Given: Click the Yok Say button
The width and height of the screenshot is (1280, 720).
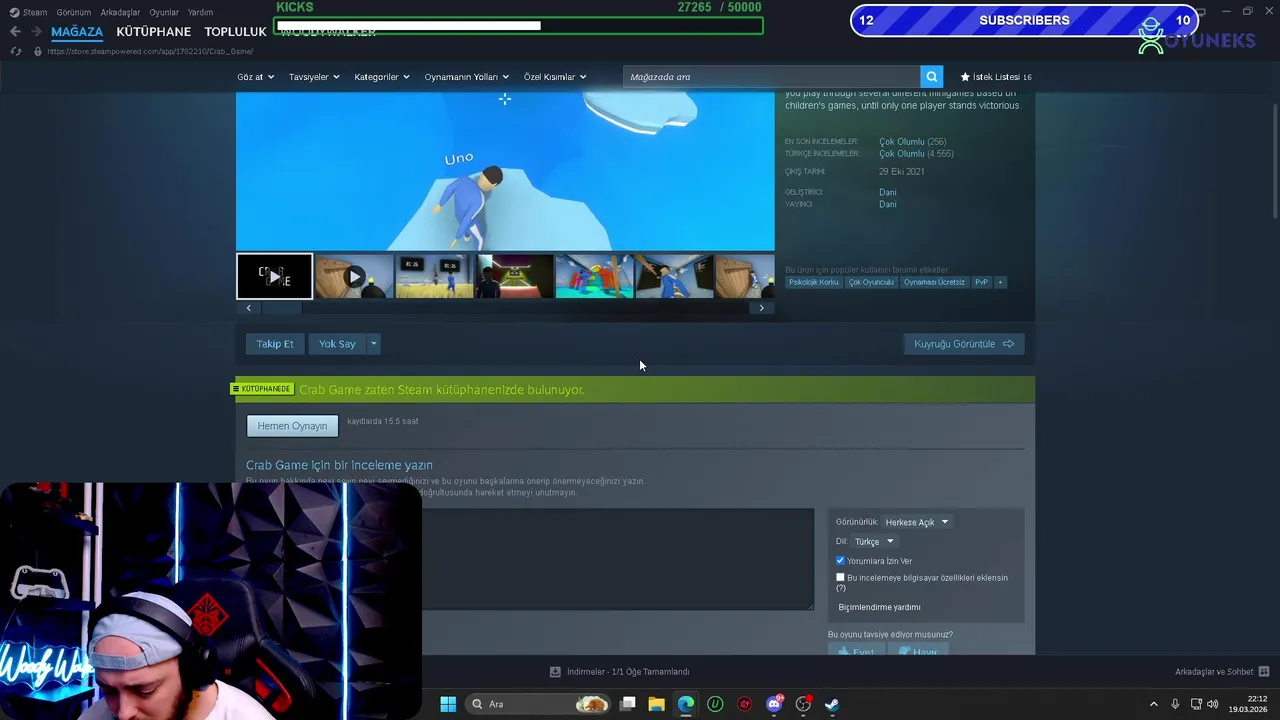Looking at the screenshot, I should click(337, 344).
